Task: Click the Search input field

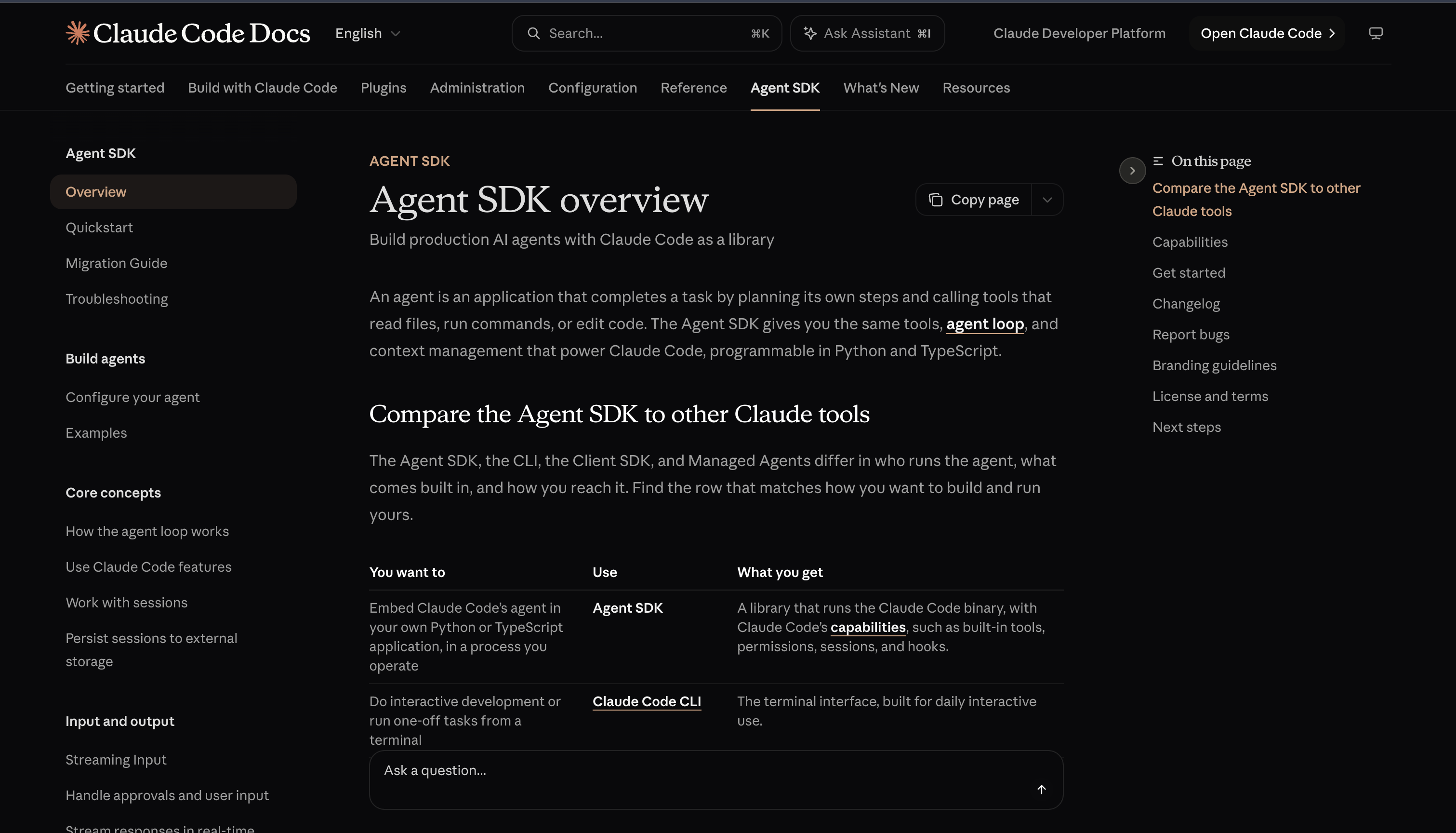Action: (647, 33)
